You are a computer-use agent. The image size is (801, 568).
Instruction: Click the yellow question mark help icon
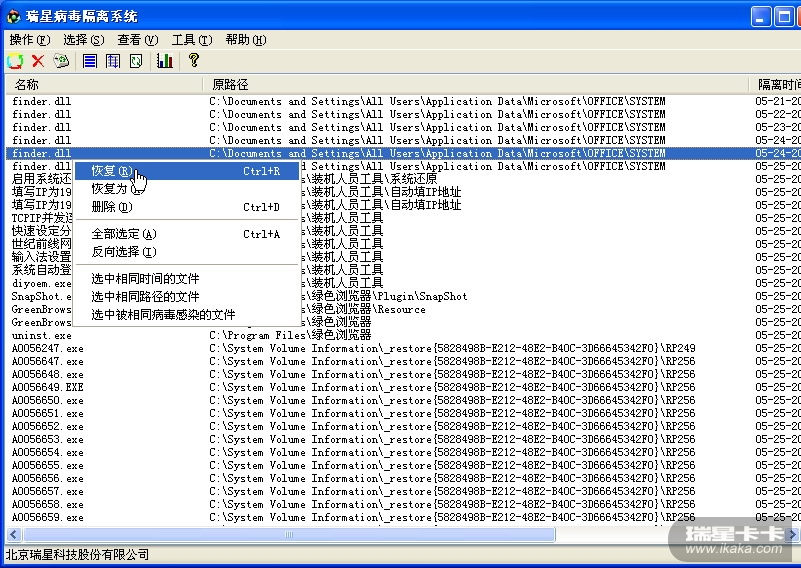193,60
